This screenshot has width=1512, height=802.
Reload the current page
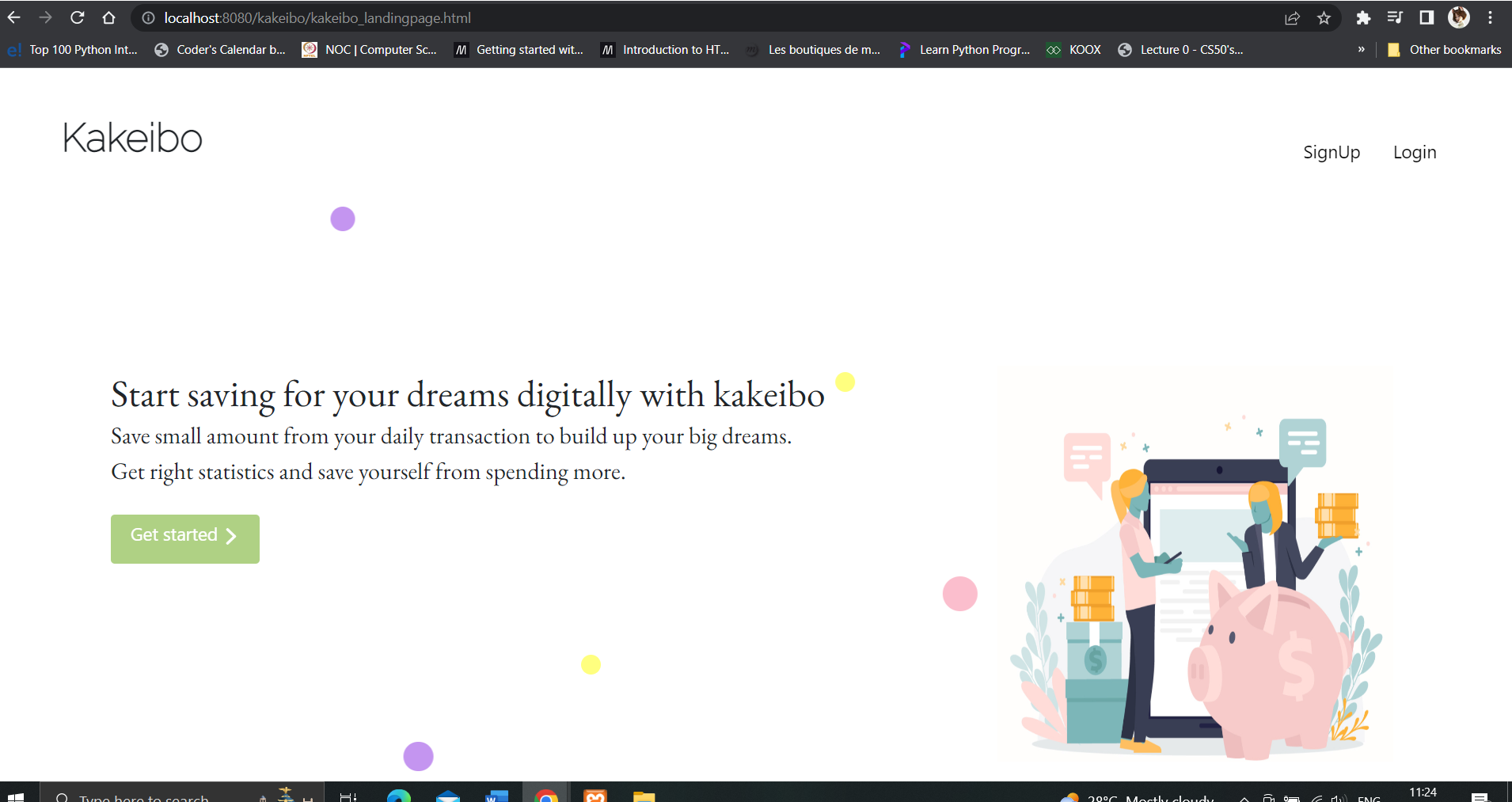click(78, 17)
